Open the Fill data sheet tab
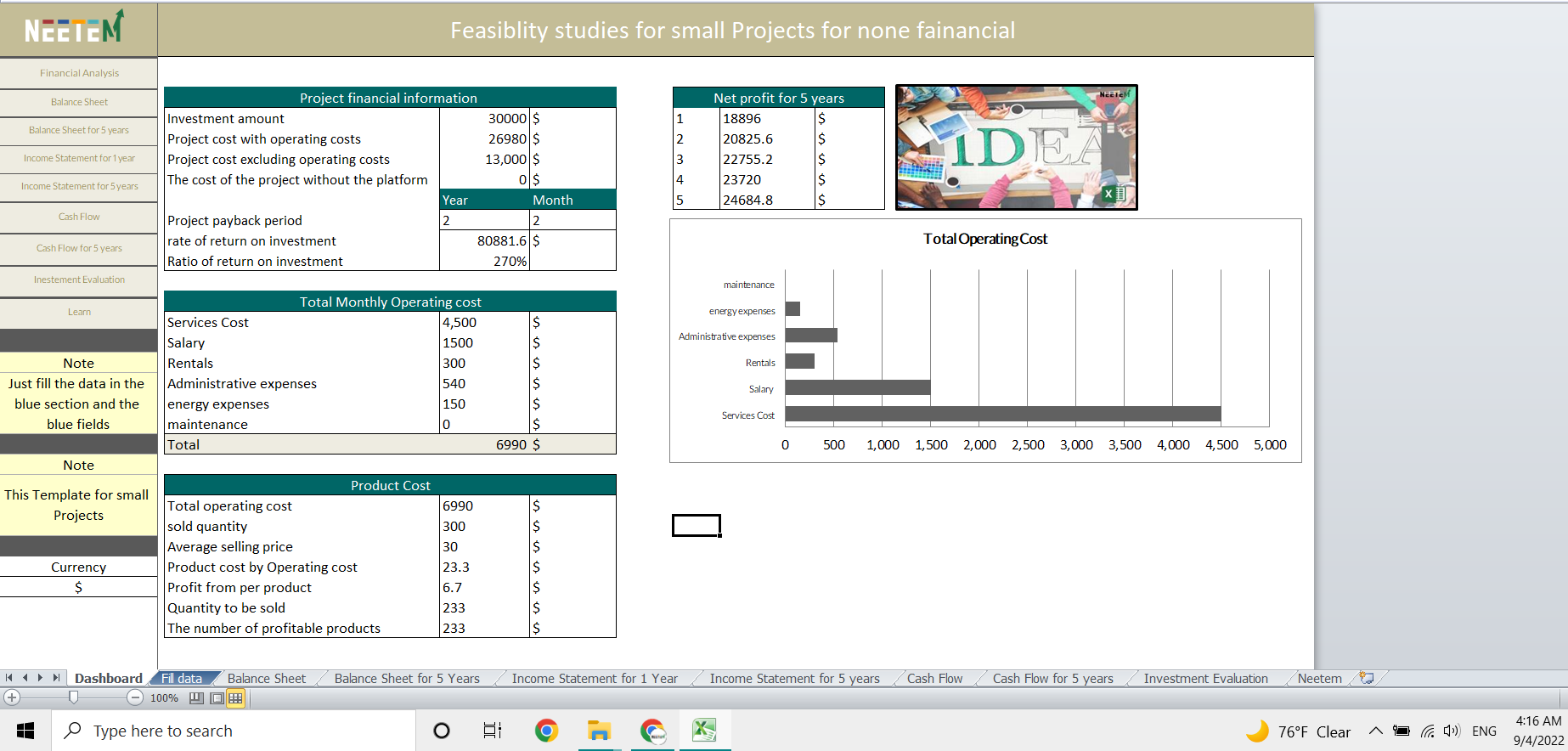The width and height of the screenshot is (1568, 751). (182, 678)
